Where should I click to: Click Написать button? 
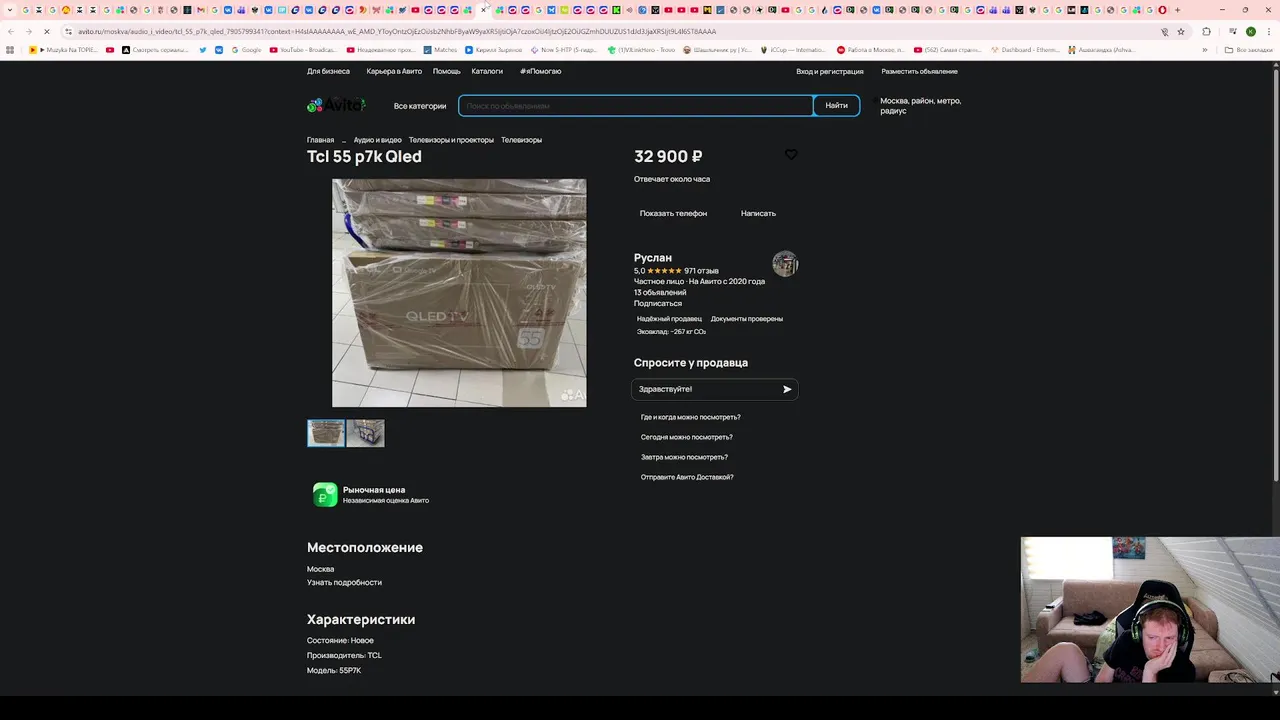[758, 213]
